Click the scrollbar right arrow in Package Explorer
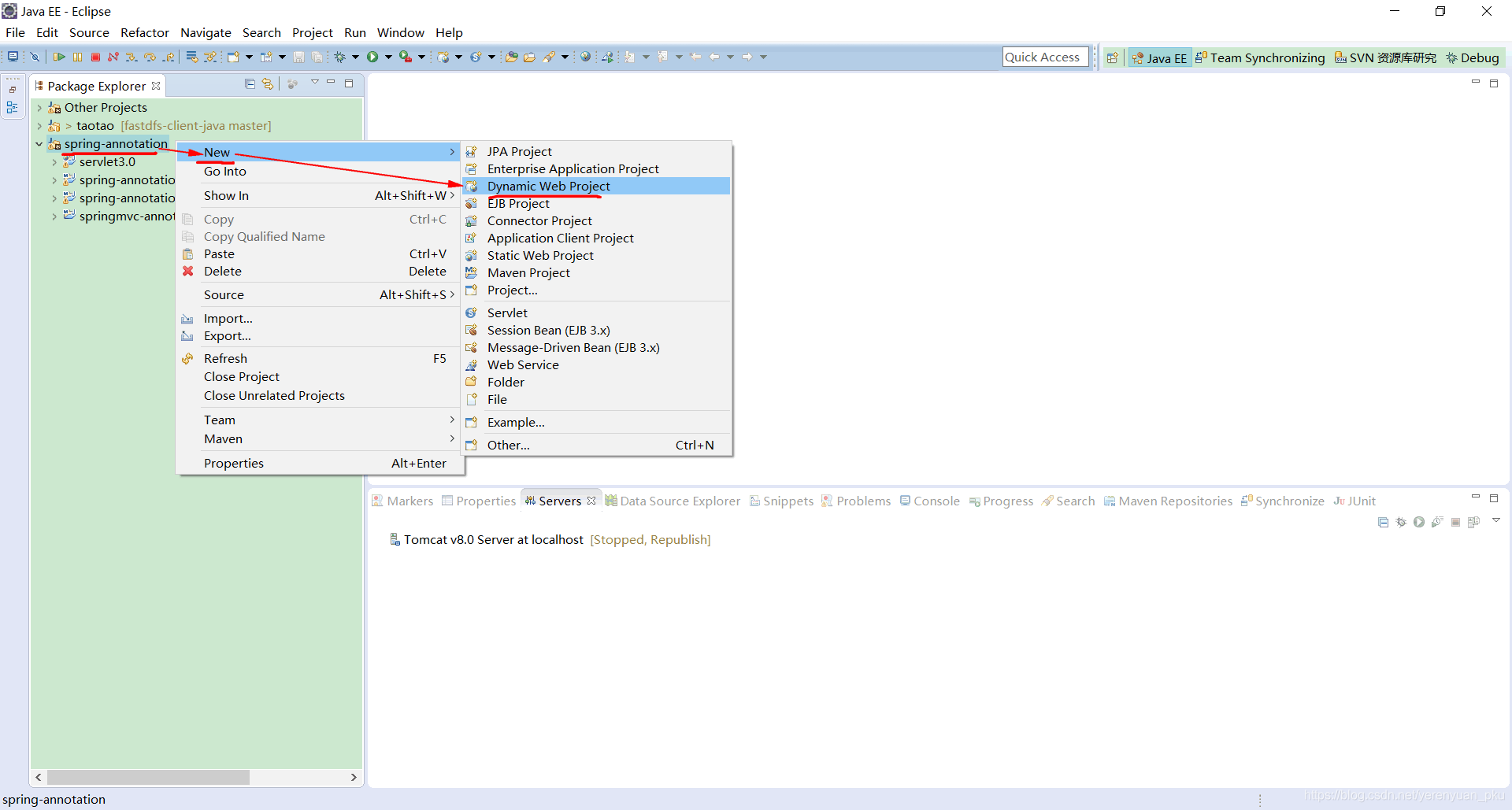 point(354,778)
